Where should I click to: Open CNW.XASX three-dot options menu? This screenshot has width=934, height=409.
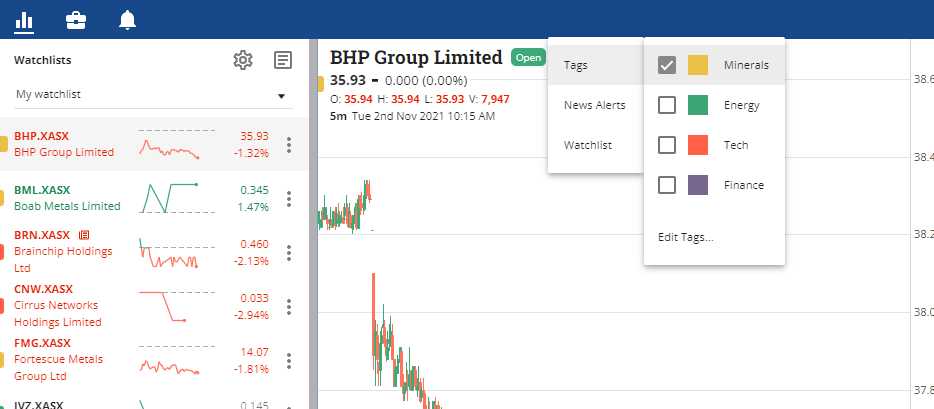(x=289, y=307)
